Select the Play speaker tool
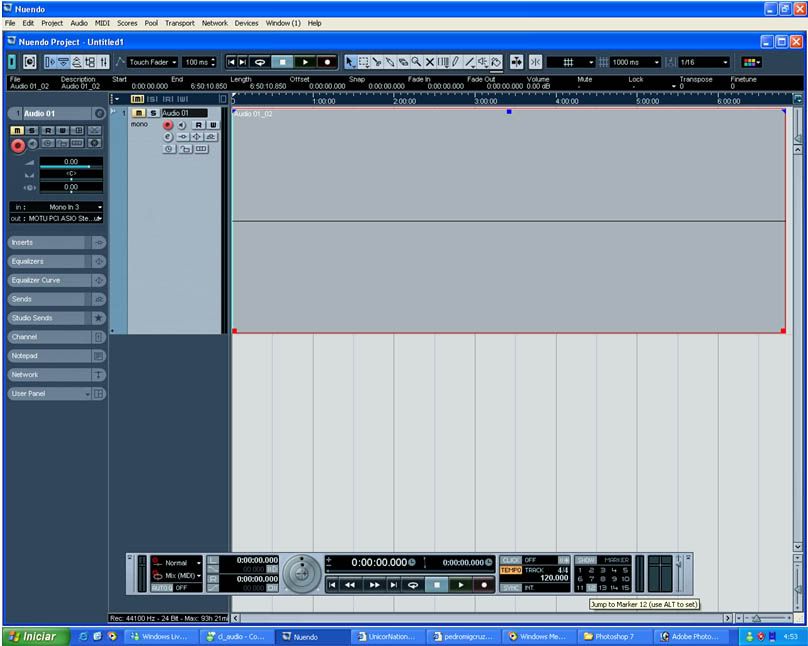This screenshot has width=808, height=646. coord(483,62)
